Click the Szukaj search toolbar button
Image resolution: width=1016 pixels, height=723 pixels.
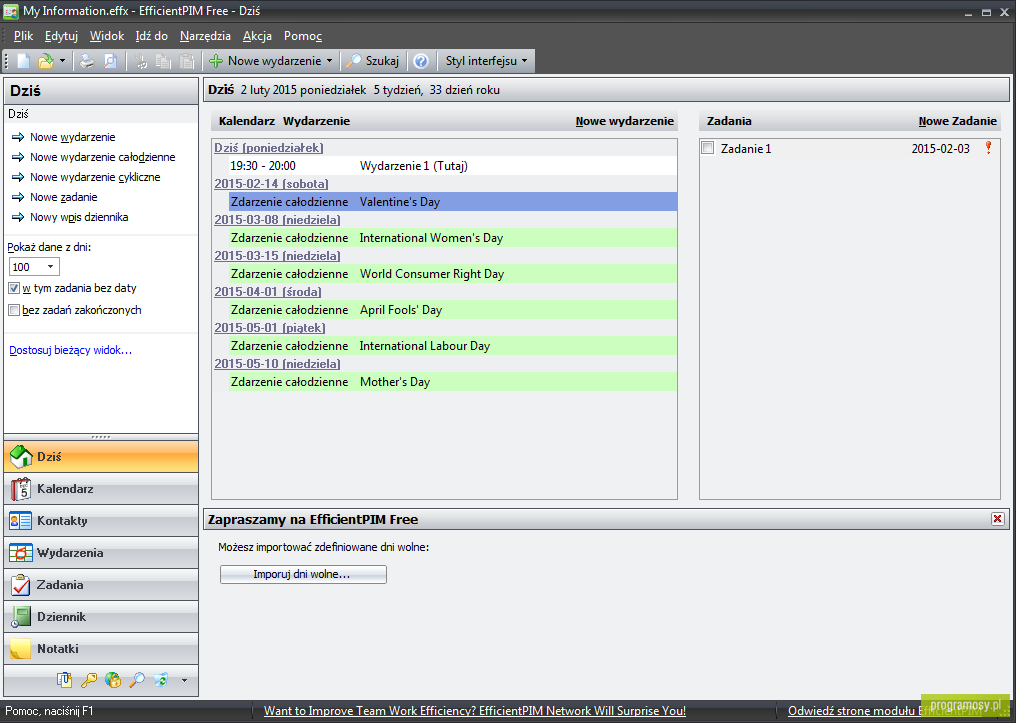373,61
